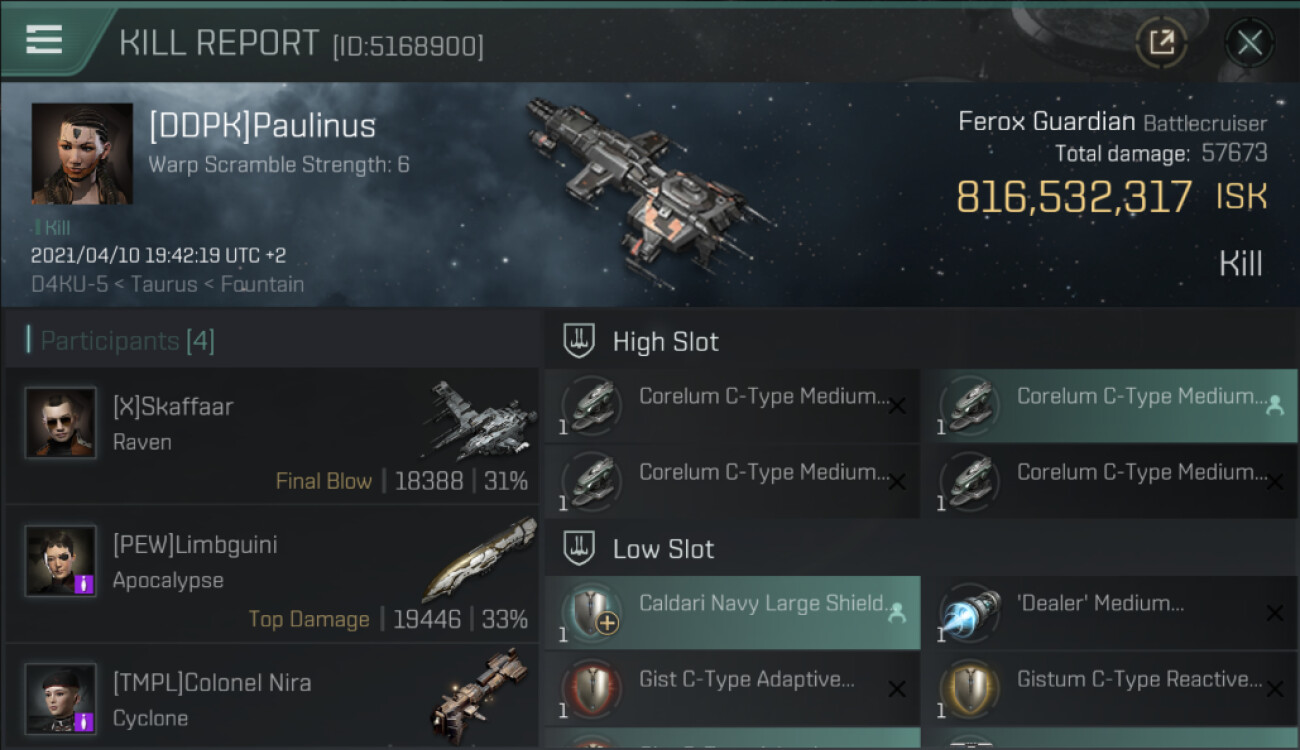Click Skaffaar's pilot portrait
This screenshot has width=1300, height=750.
tap(61, 423)
